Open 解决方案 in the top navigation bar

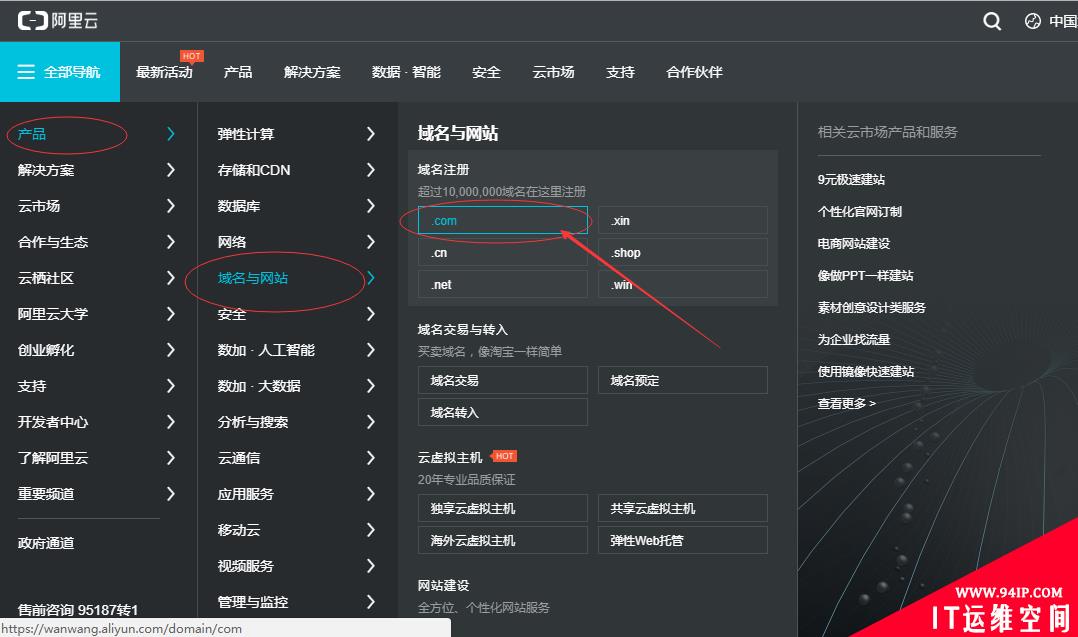point(312,72)
